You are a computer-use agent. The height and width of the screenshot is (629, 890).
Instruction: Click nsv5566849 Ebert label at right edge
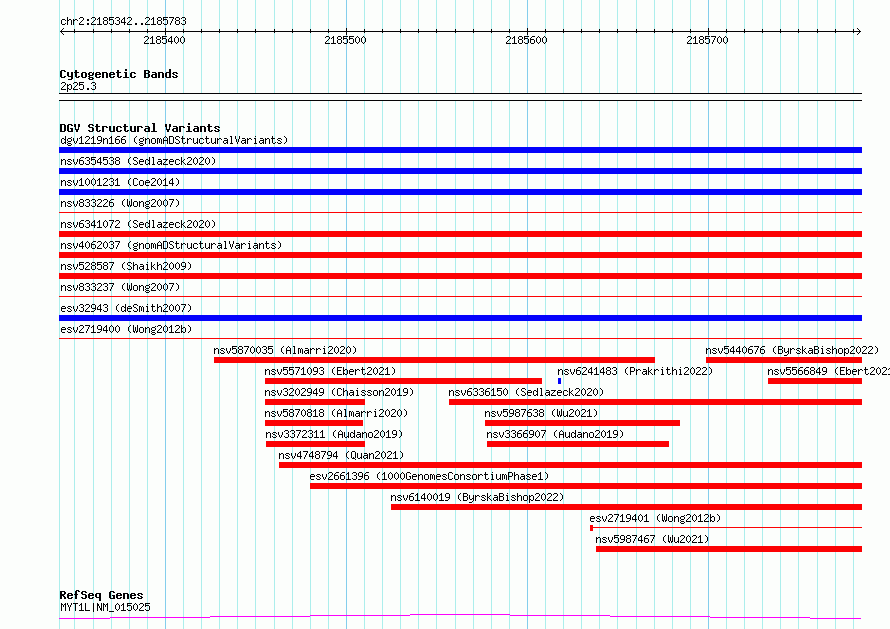(x=828, y=371)
